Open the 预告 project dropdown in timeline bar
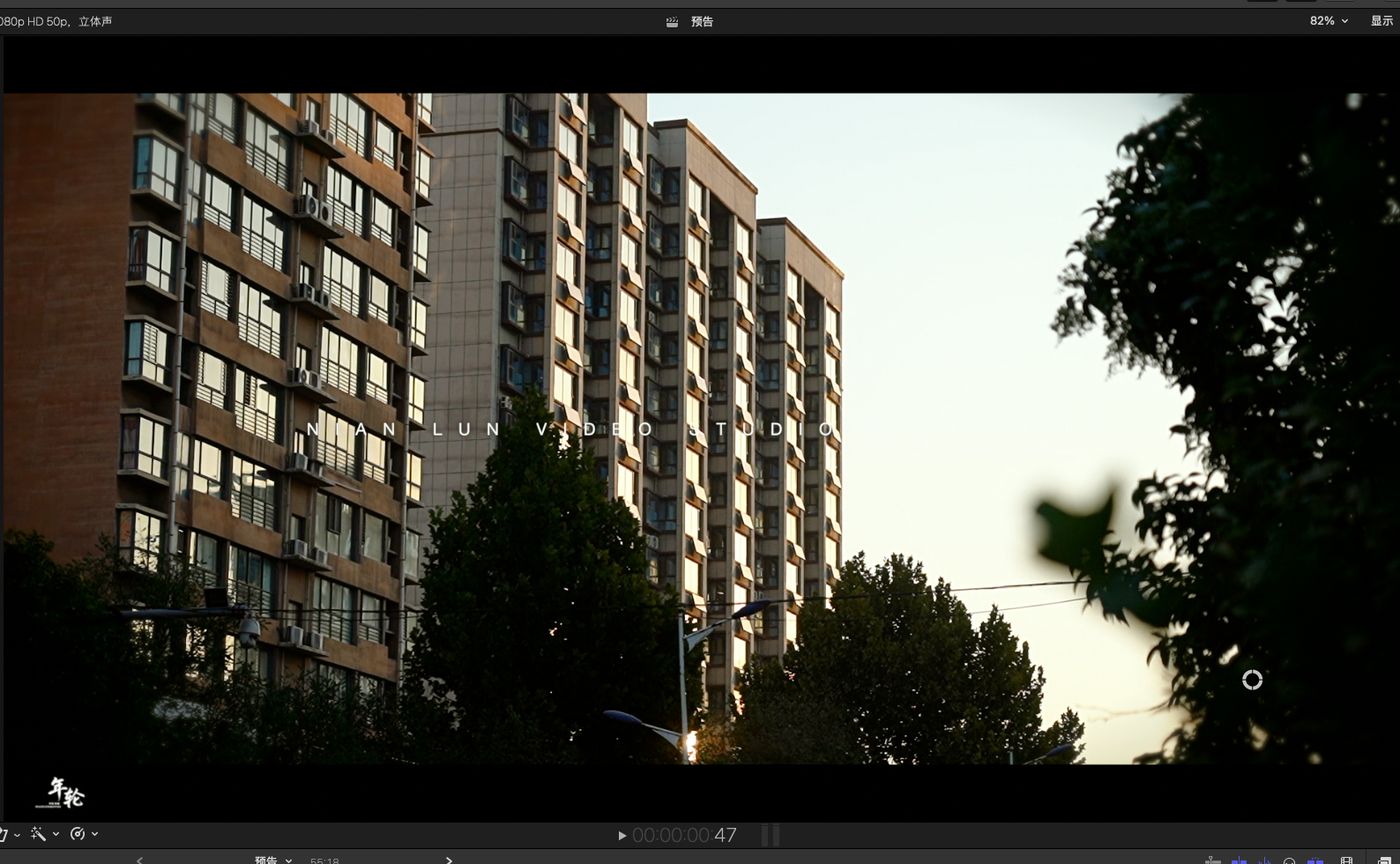 (x=273, y=859)
